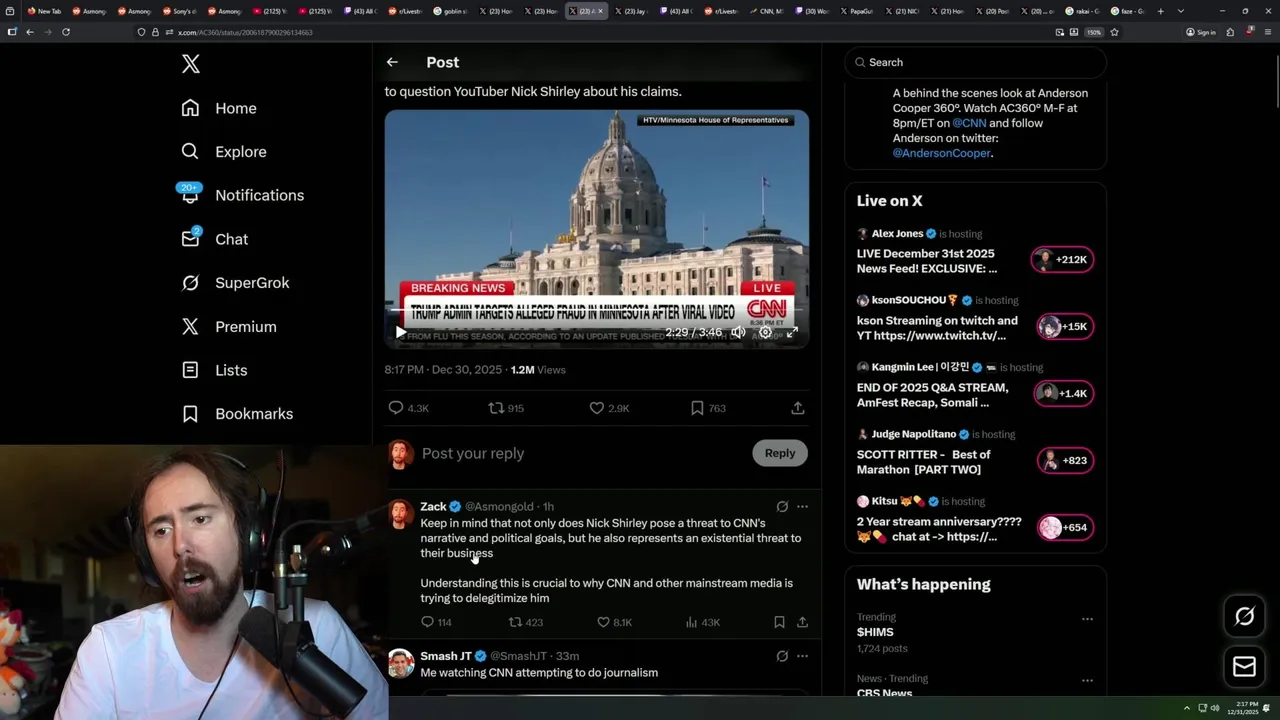Join Judge Napolitano live +823

pos(1064,461)
